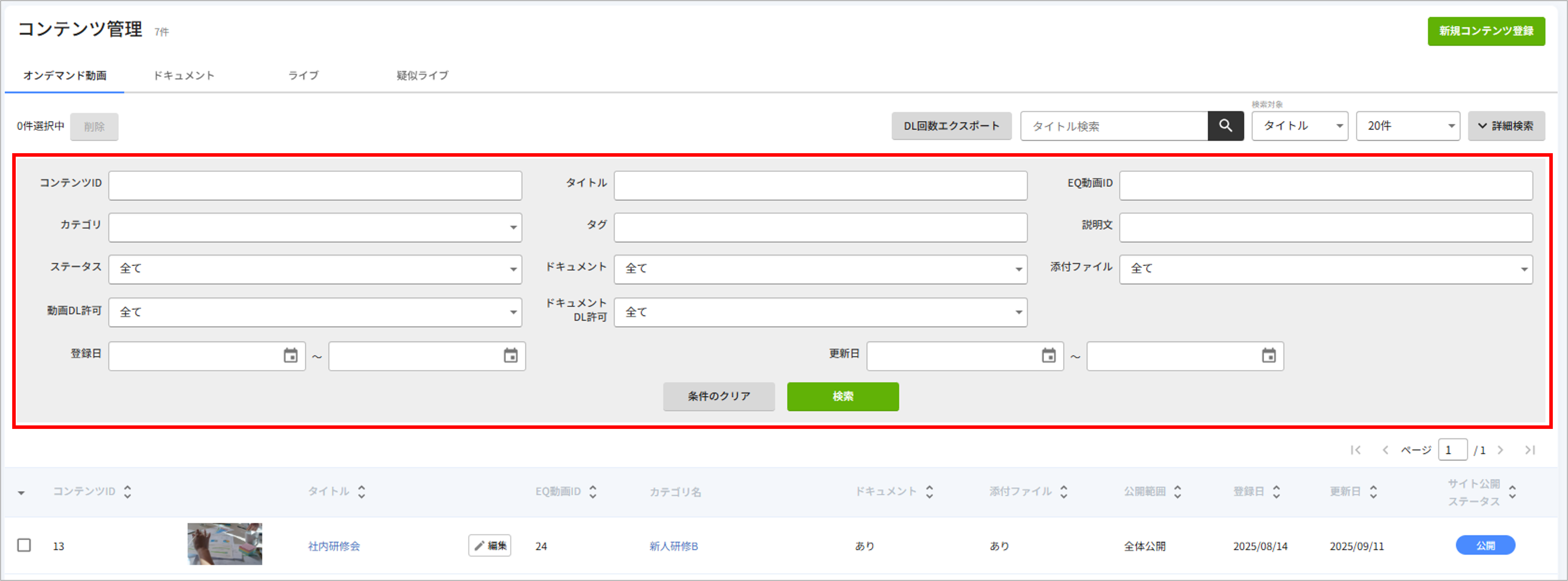Tick the checkbox for content row 13

coord(24,545)
